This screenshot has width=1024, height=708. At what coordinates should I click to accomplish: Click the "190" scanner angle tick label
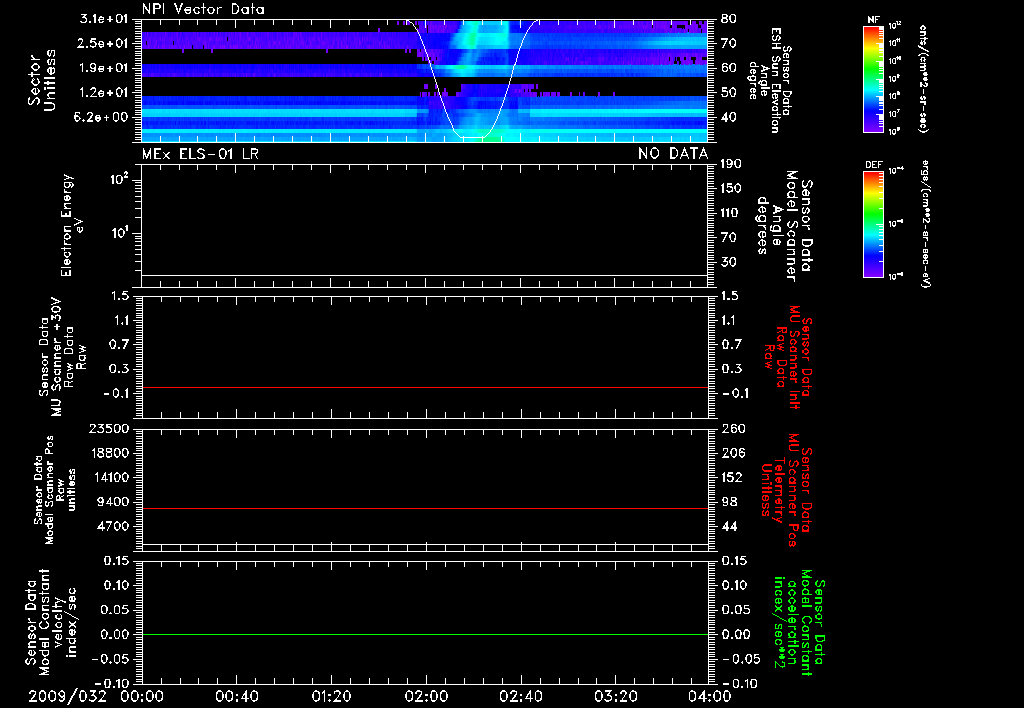coord(731,164)
